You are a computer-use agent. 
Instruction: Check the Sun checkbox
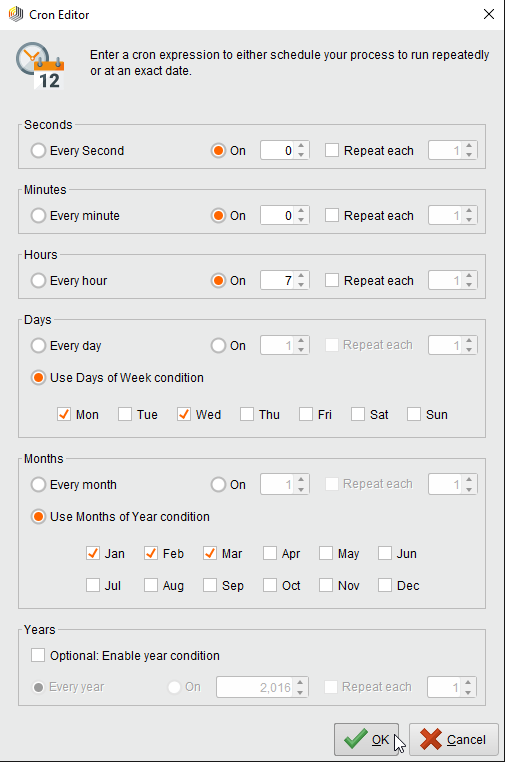click(x=414, y=415)
